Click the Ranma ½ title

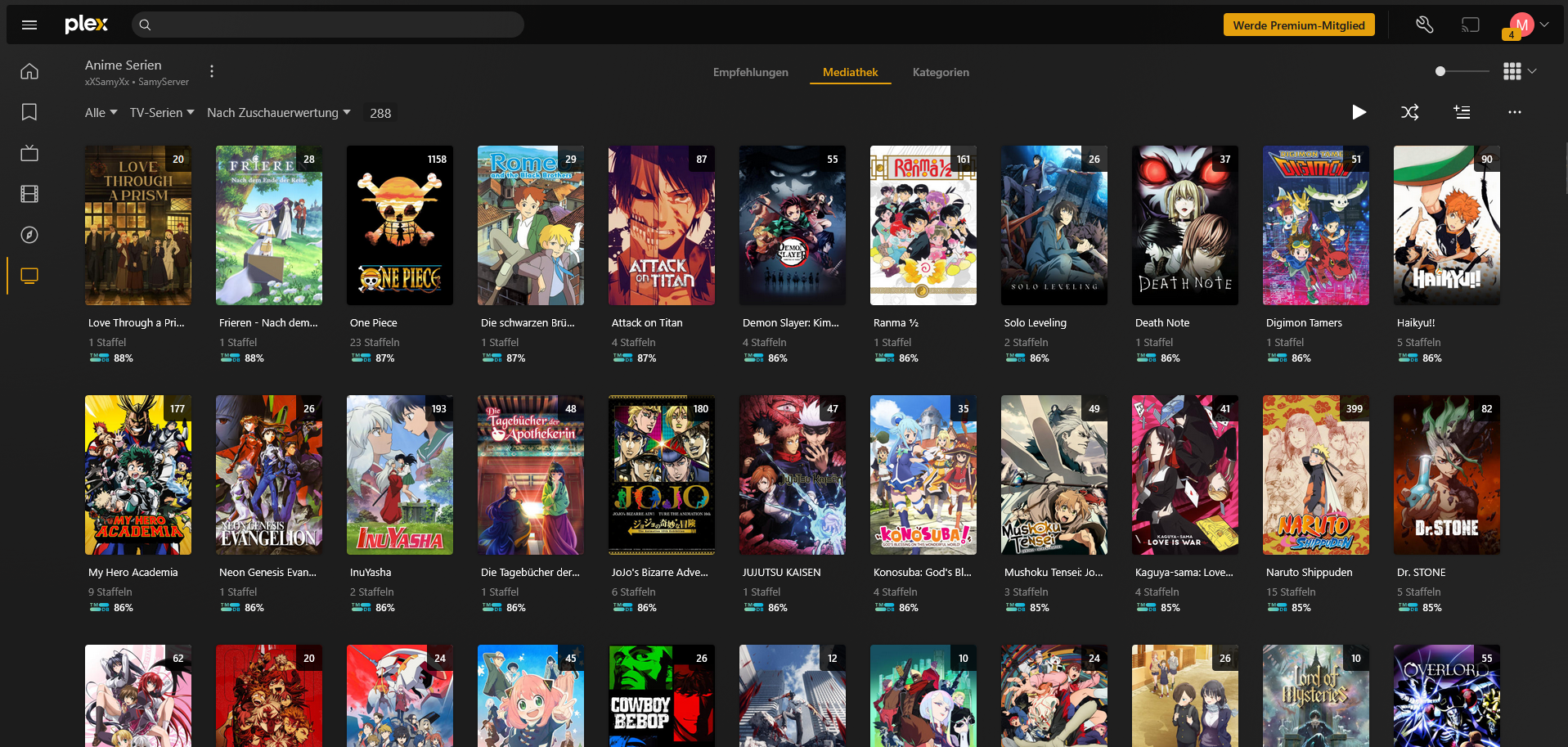point(896,323)
